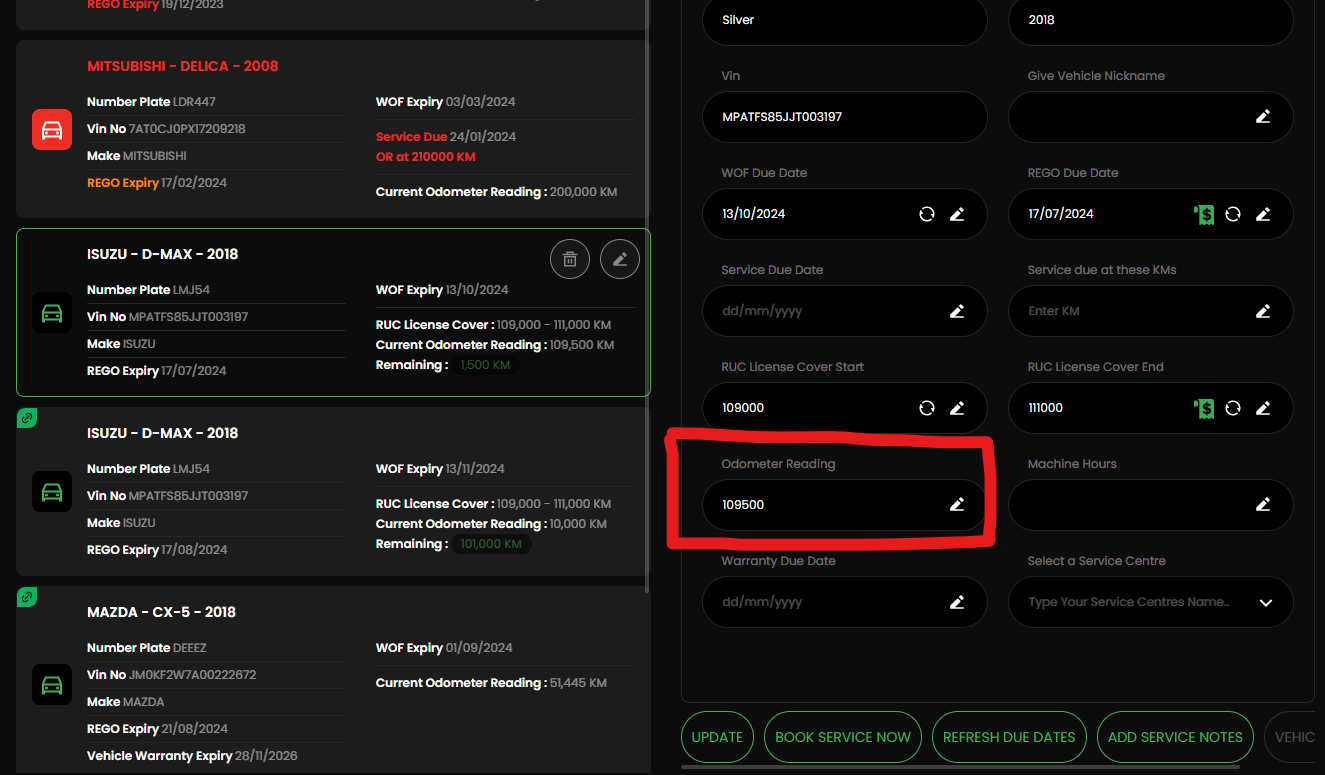Click WOF Expiry 01/09/2024 on Mazda card
1325x775 pixels.
(444, 648)
